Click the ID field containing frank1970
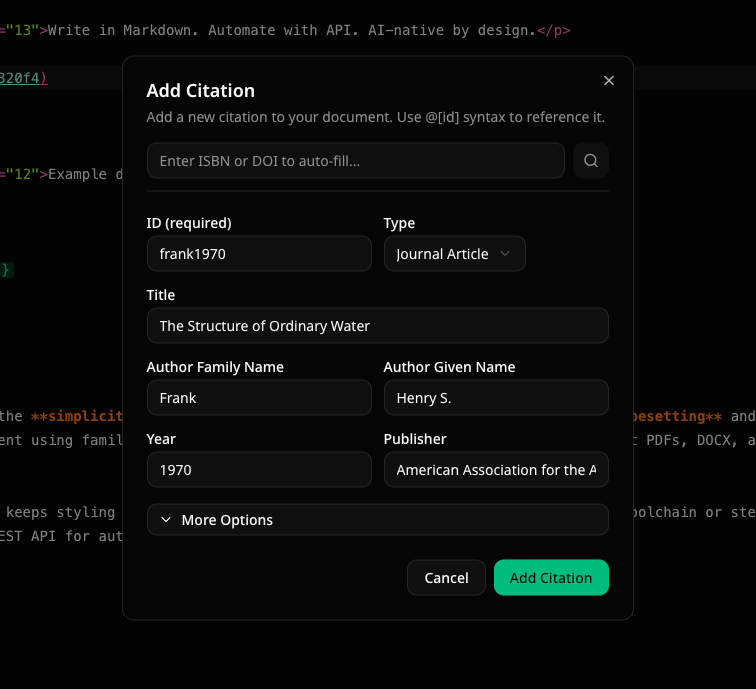This screenshot has width=756, height=689. point(259,254)
